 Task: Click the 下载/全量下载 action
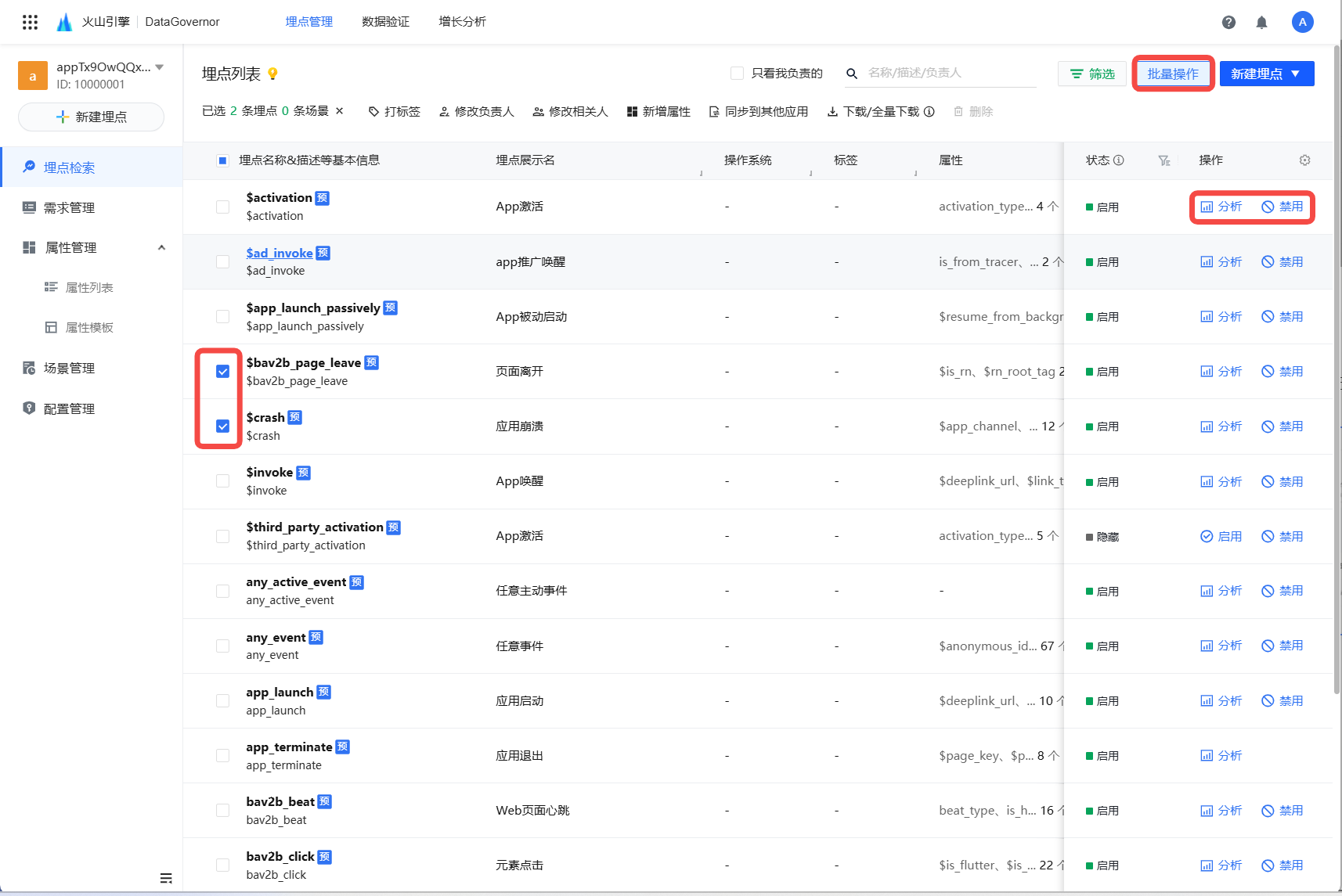click(x=874, y=111)
